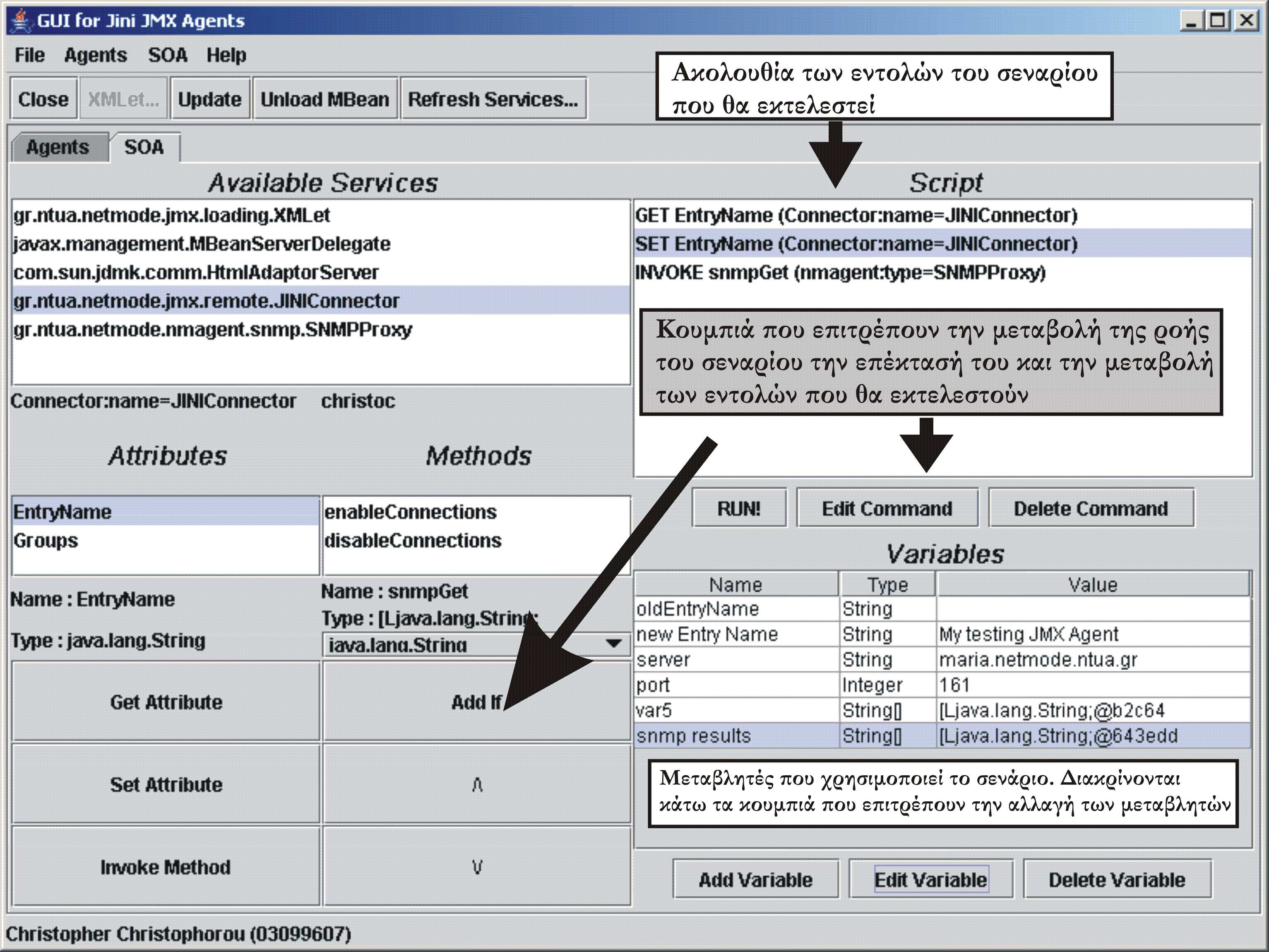Click the Update toolbar button
1269x952 pixels.
(210, 99)
